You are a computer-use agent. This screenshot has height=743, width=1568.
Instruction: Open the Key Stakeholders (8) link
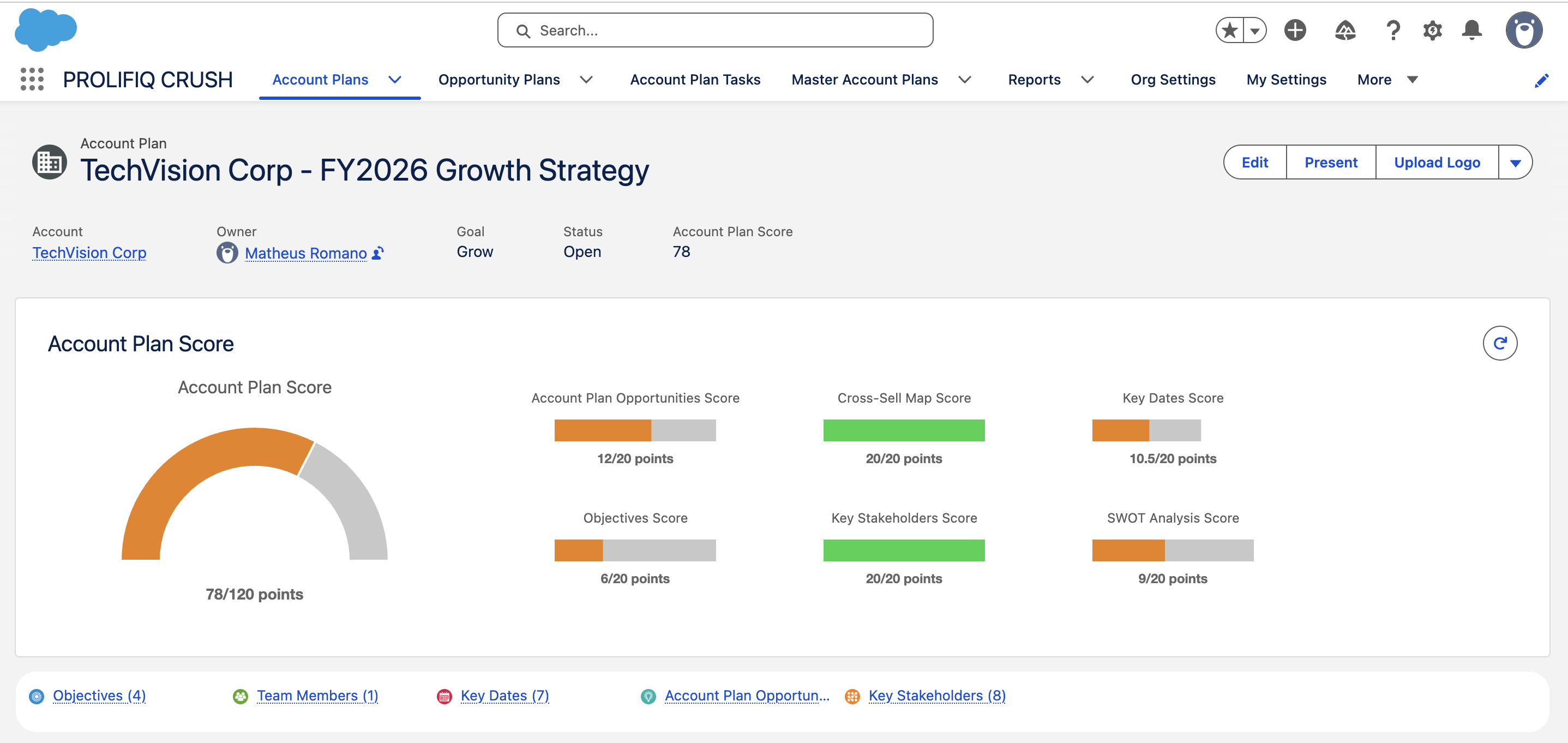pos(937,696)
